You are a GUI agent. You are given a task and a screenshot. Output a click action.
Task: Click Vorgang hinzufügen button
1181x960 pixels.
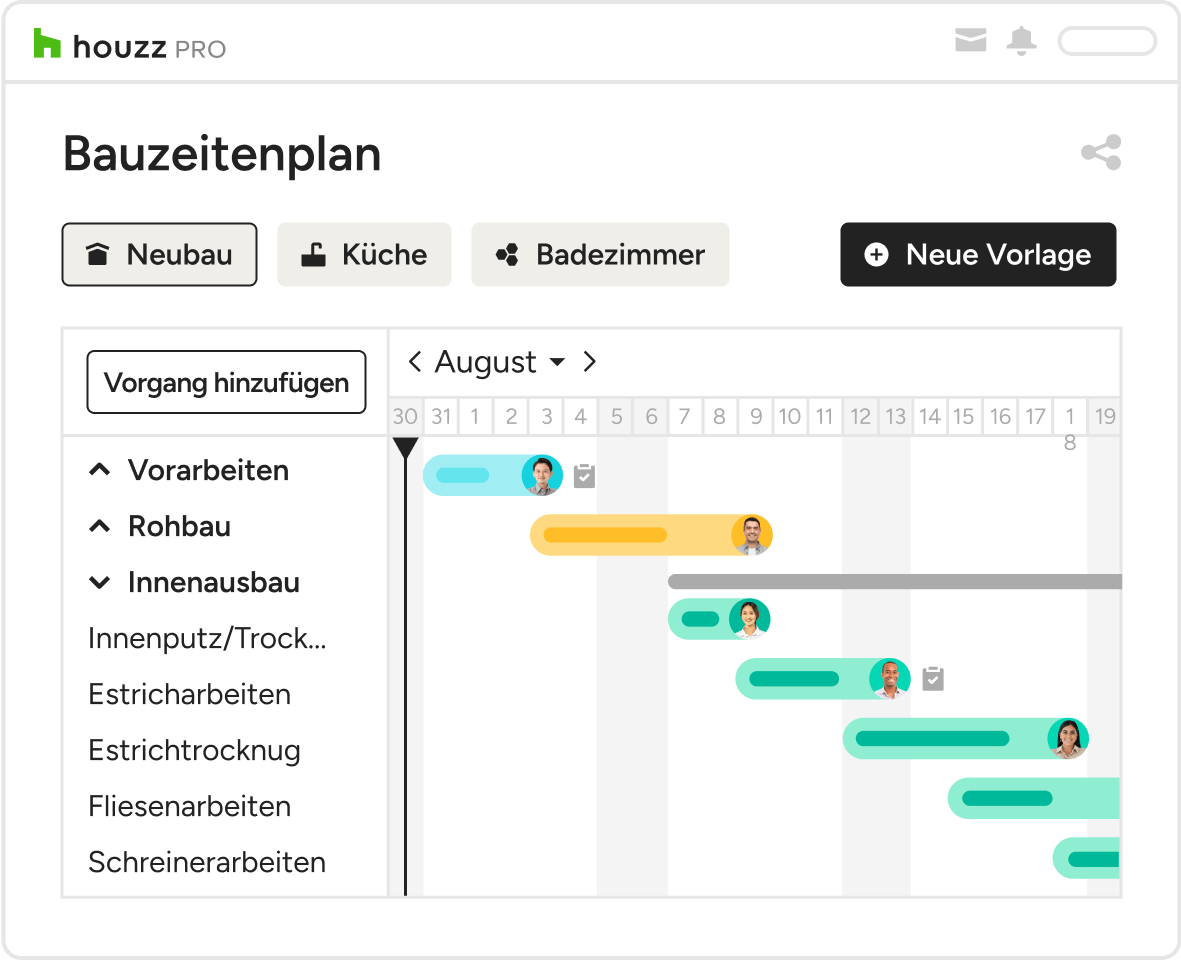tap(227, 382)
